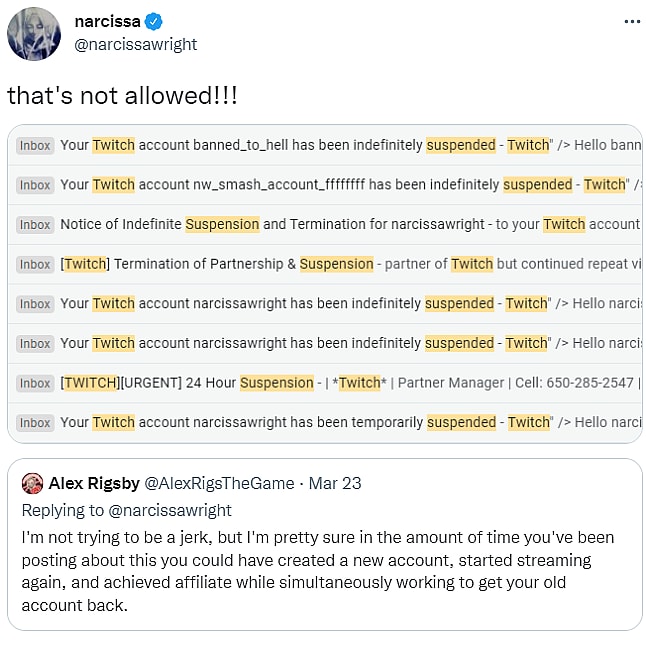
Task: Click the @AlexRigsTheGame handle
Action: coord(220,483)
